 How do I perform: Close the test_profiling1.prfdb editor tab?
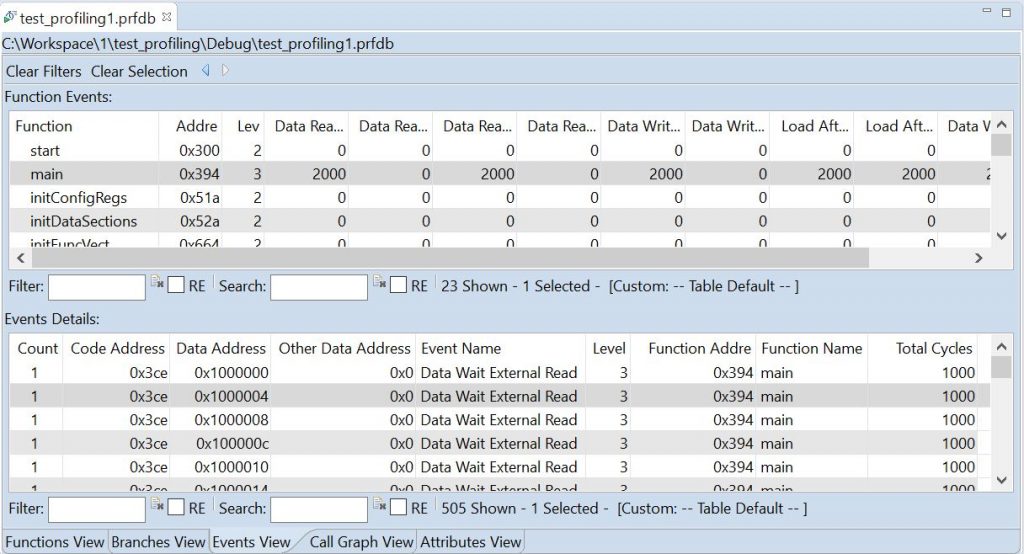(x=167, y=17)
